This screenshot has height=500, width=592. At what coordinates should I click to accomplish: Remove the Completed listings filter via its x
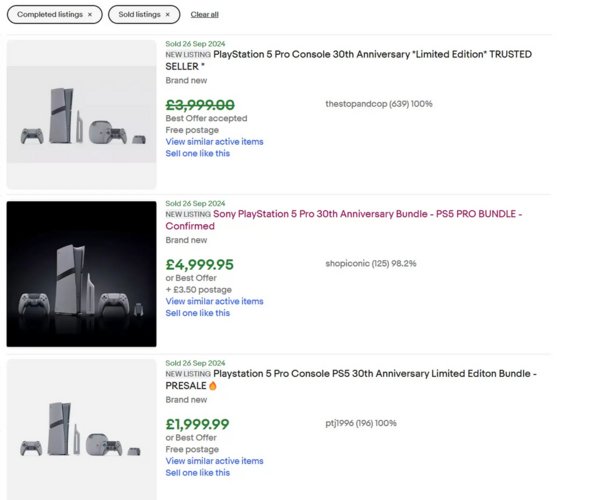tap(90, 15)
